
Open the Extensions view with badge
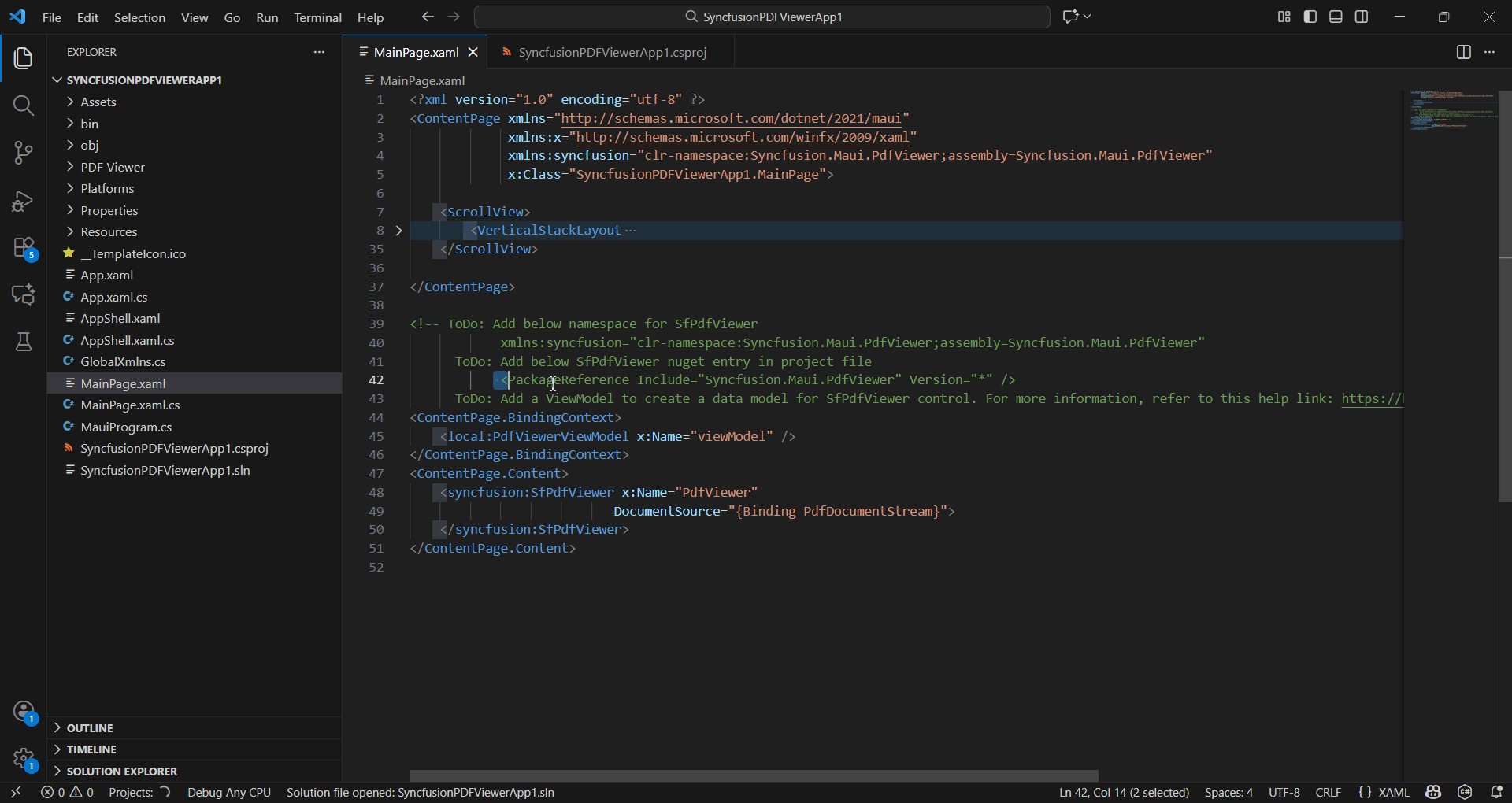click(24, 249)
